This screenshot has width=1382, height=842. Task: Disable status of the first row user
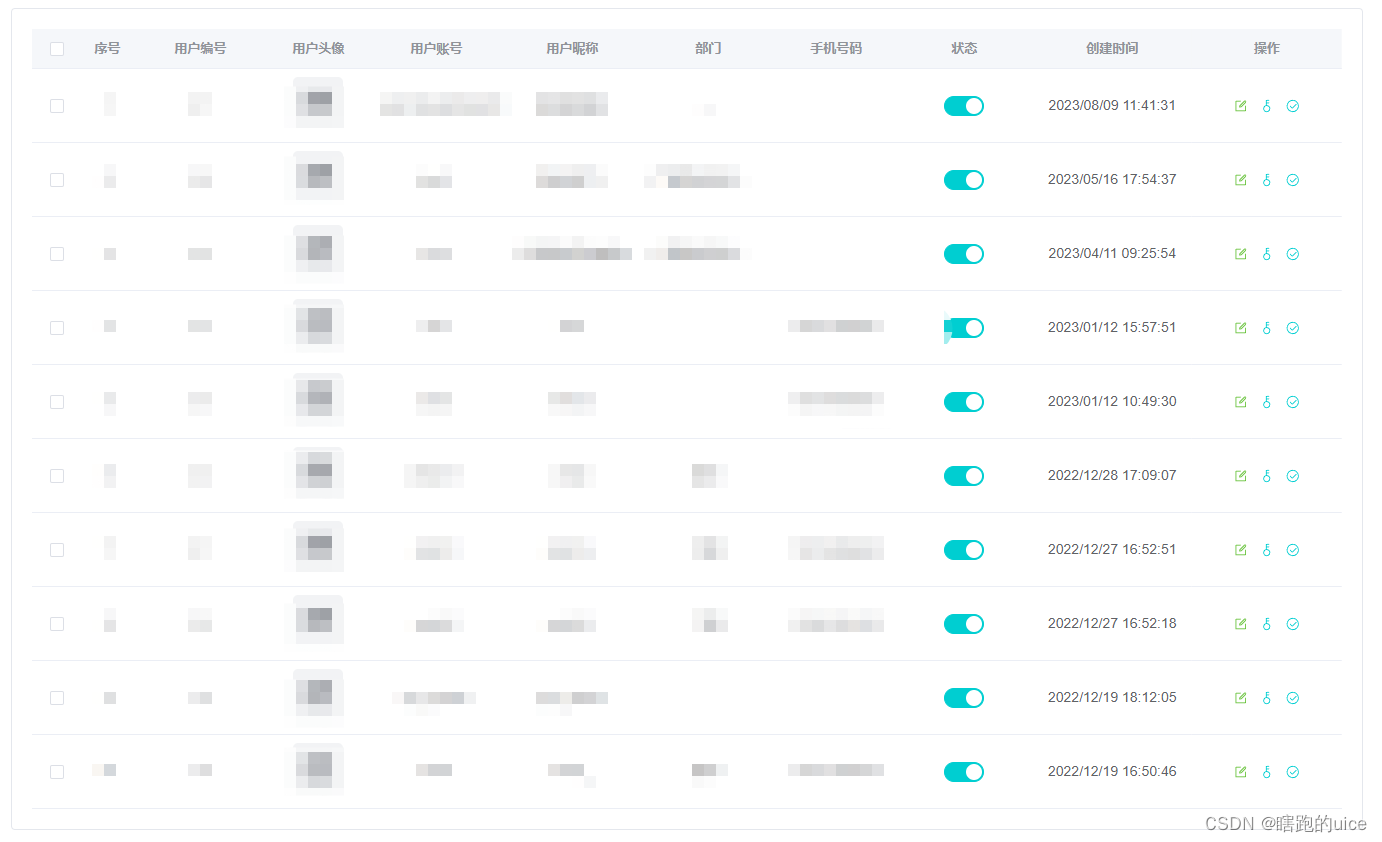point(963,105)
